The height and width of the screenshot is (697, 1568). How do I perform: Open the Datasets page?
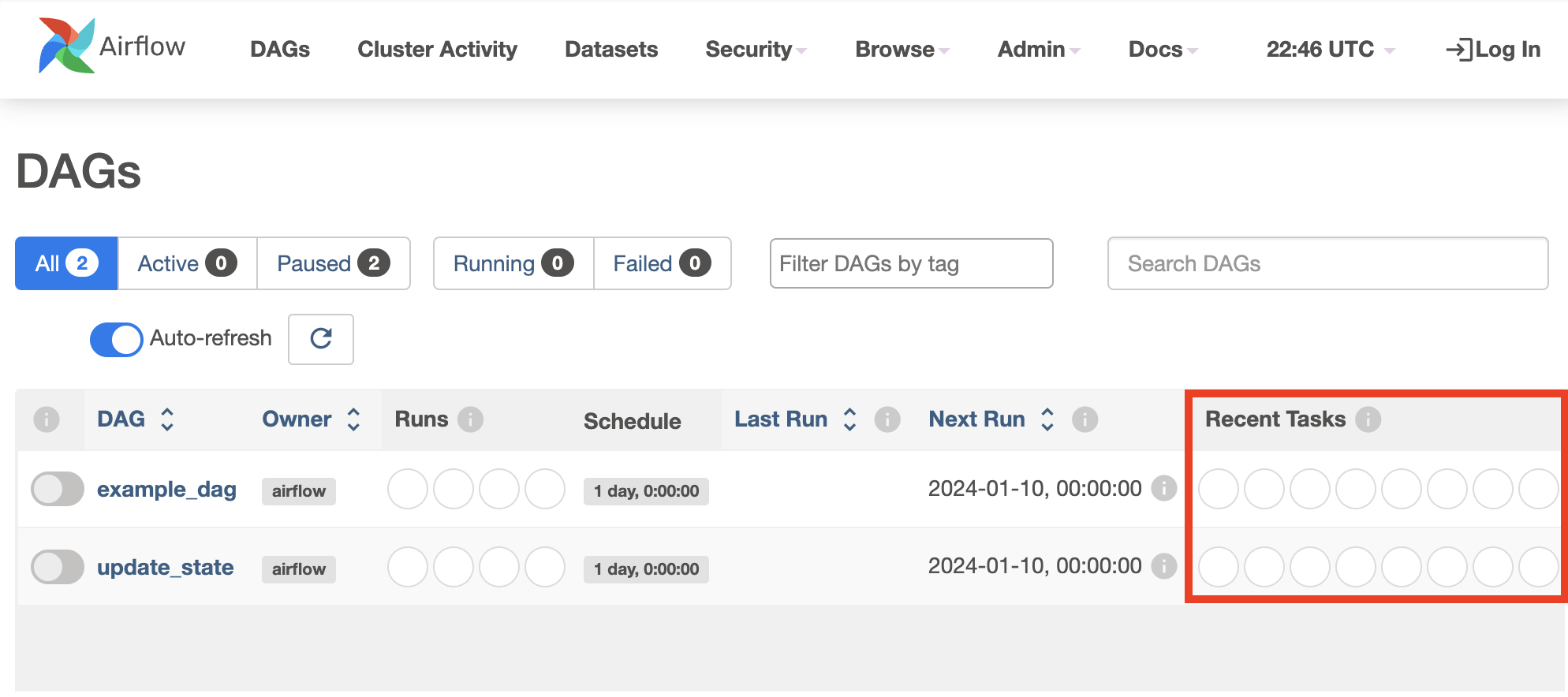point(611,50)
